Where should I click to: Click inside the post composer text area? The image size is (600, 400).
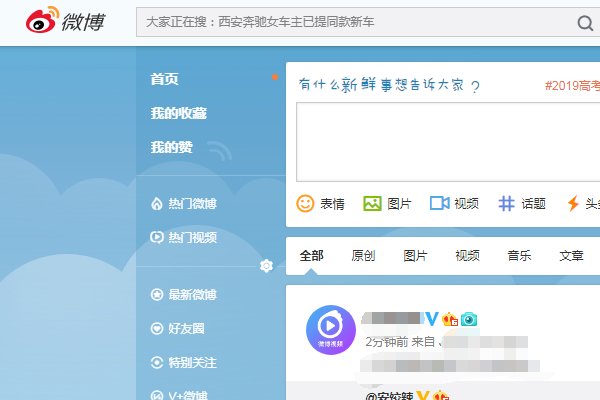pyautogui.click(x=448, y=142)
